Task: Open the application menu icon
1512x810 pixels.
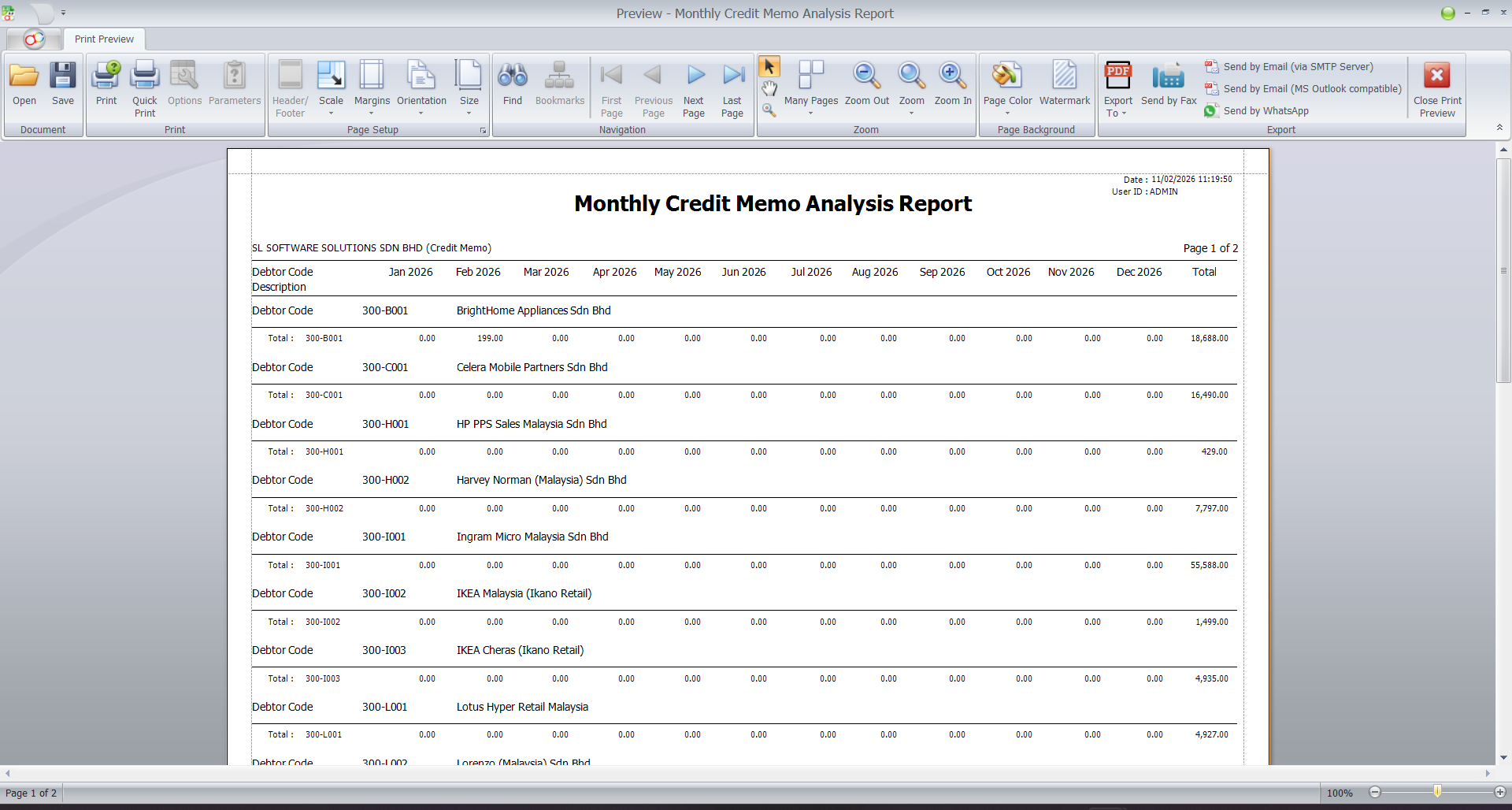Action: [32, 39]
